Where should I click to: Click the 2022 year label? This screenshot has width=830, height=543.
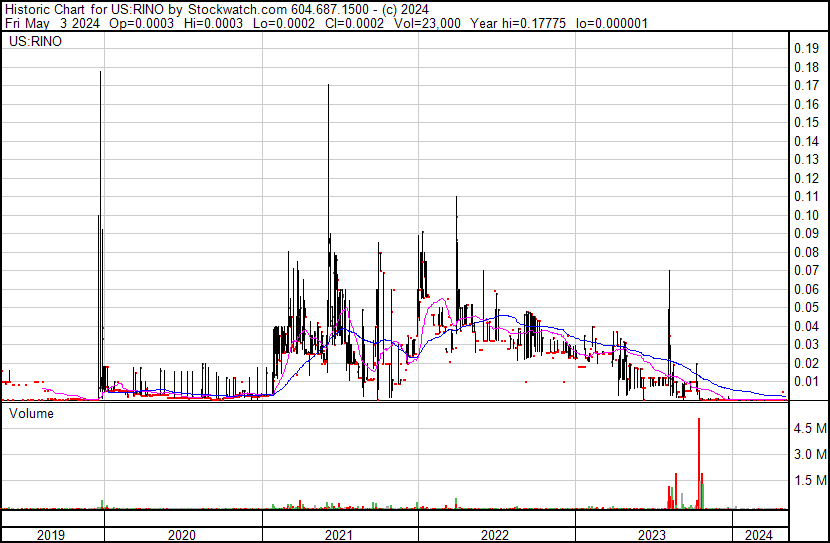494,535
